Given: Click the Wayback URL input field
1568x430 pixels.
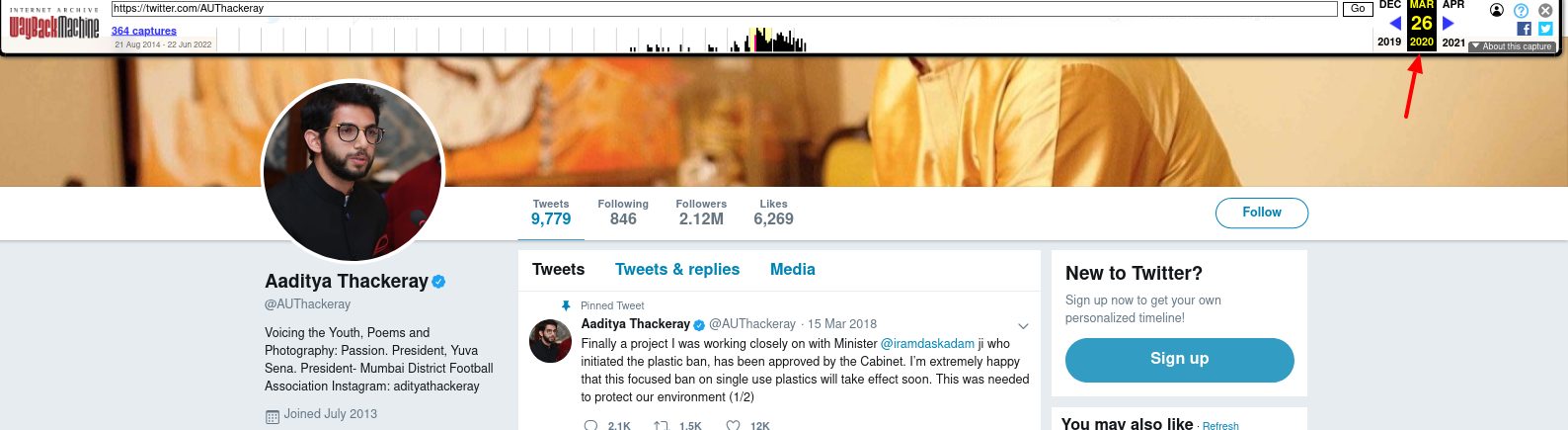Looking at the screenshot, I should (x=724, y=9).
